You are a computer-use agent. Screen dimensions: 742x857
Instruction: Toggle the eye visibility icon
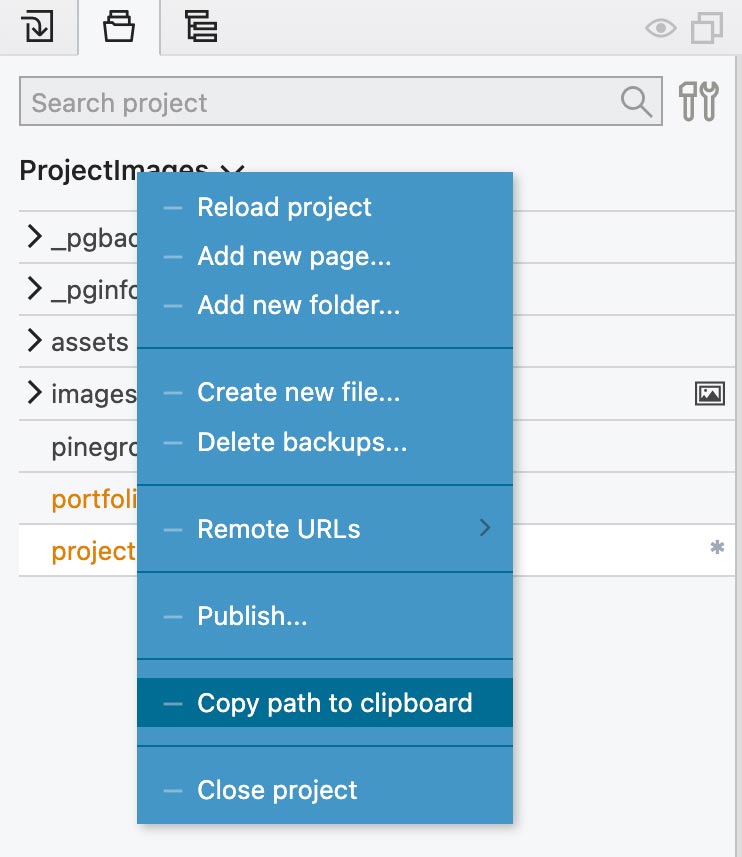pos(661,28)
